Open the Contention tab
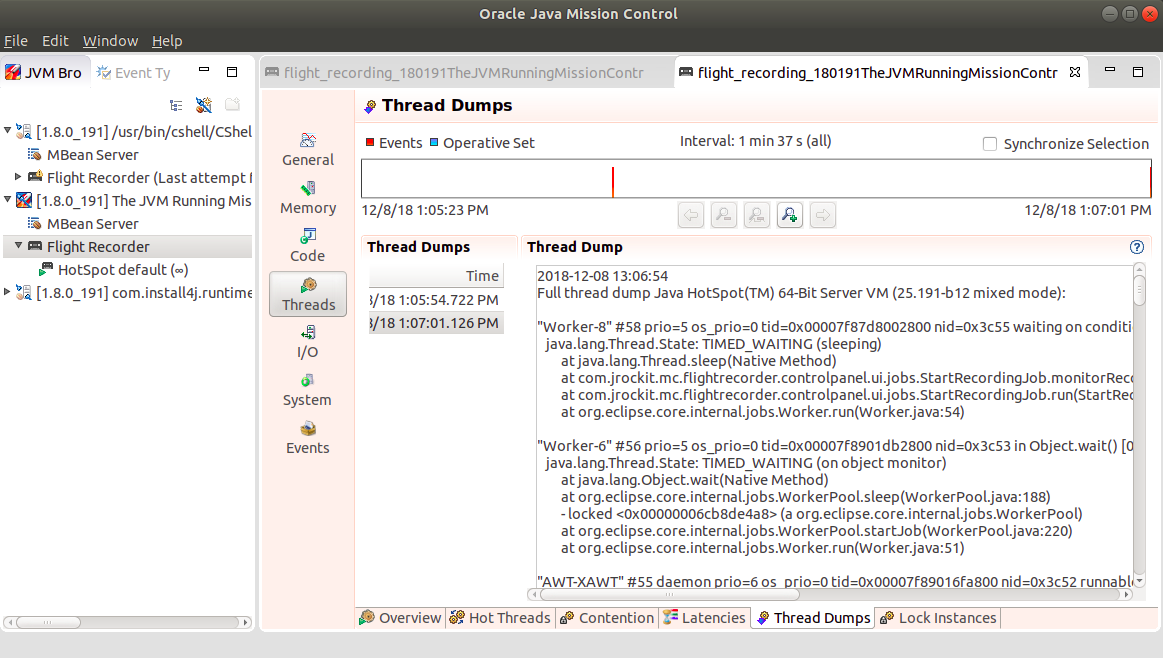Screen dimensions: 1163x658 (607, 618)
